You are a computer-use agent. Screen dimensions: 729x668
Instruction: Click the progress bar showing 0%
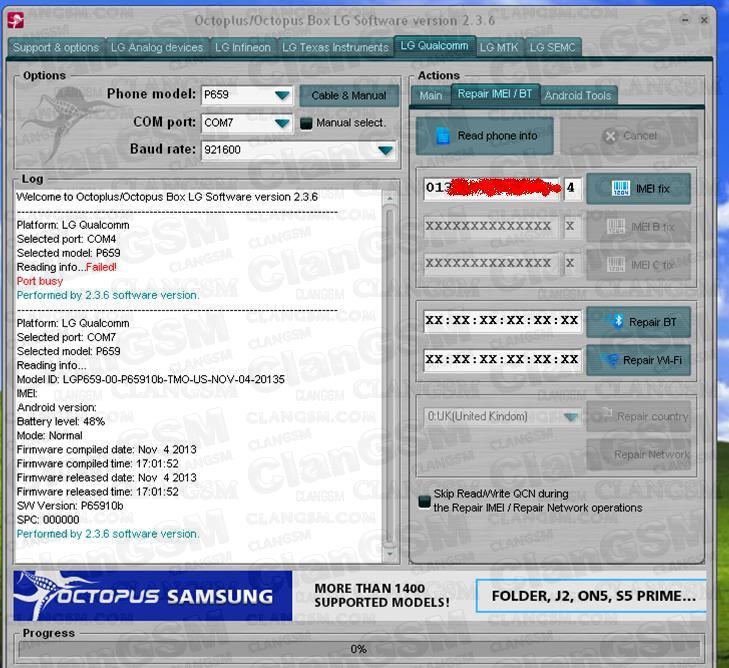(359, 649)
